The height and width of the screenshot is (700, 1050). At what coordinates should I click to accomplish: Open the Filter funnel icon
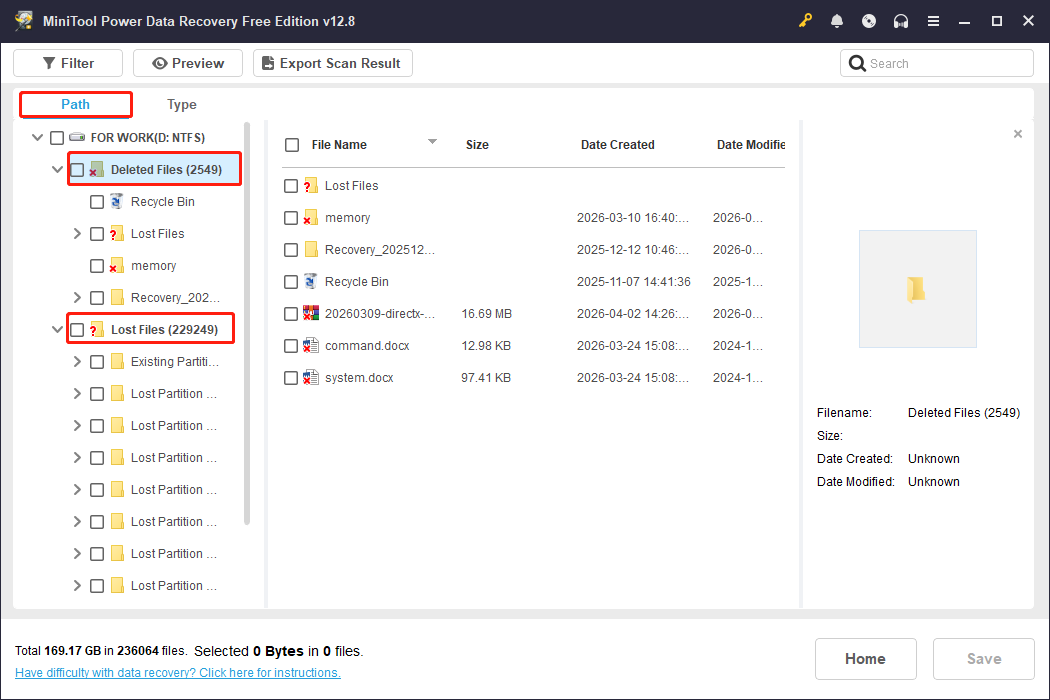(x=51, y=62)
